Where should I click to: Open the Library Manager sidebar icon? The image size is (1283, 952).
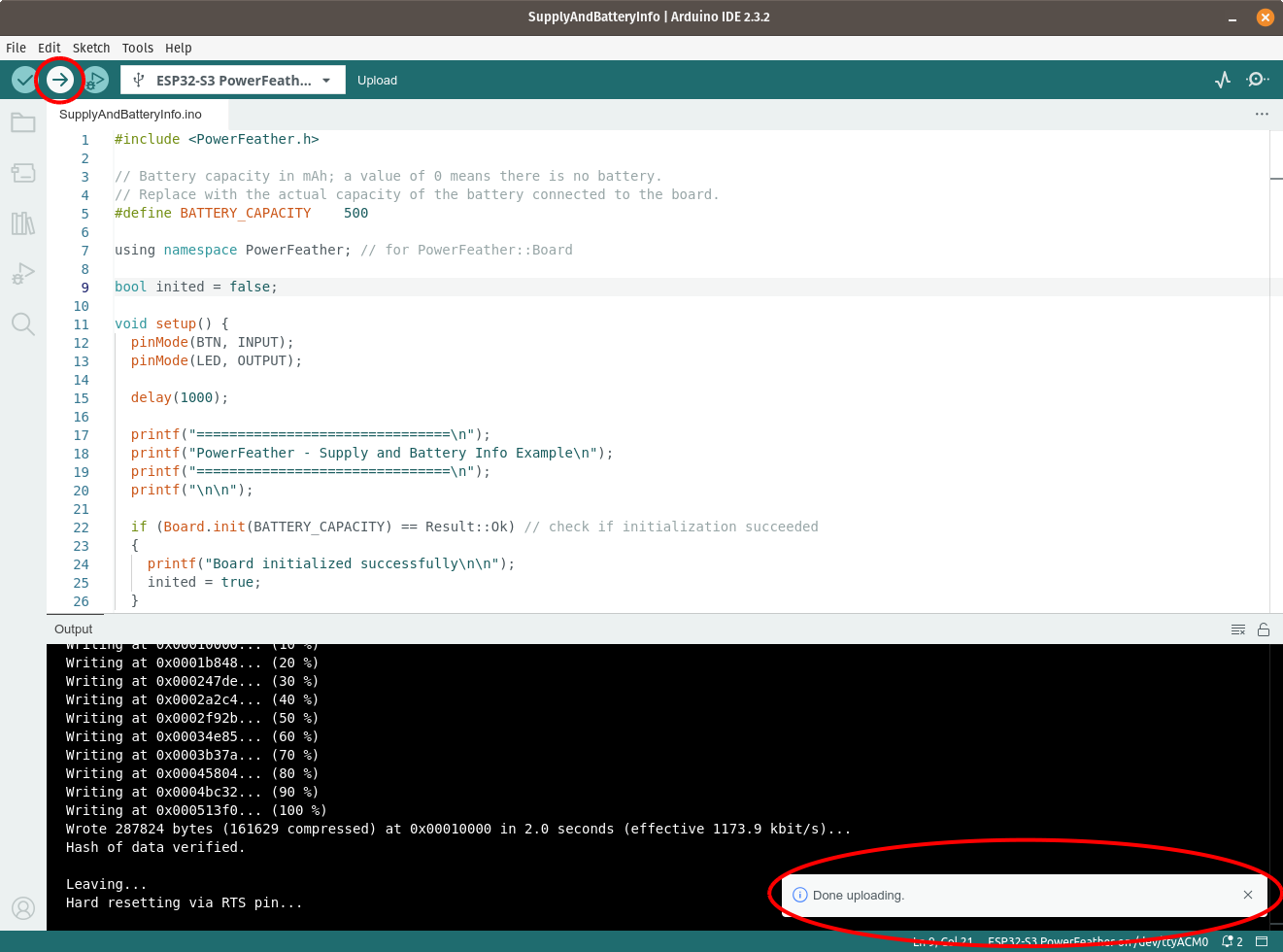tap(23, 223)
